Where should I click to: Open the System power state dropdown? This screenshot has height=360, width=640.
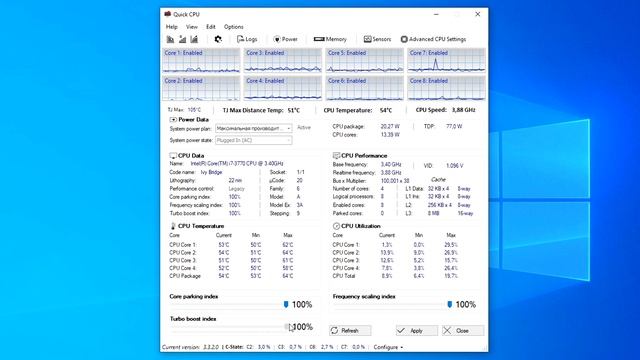(x=253, y=140)
